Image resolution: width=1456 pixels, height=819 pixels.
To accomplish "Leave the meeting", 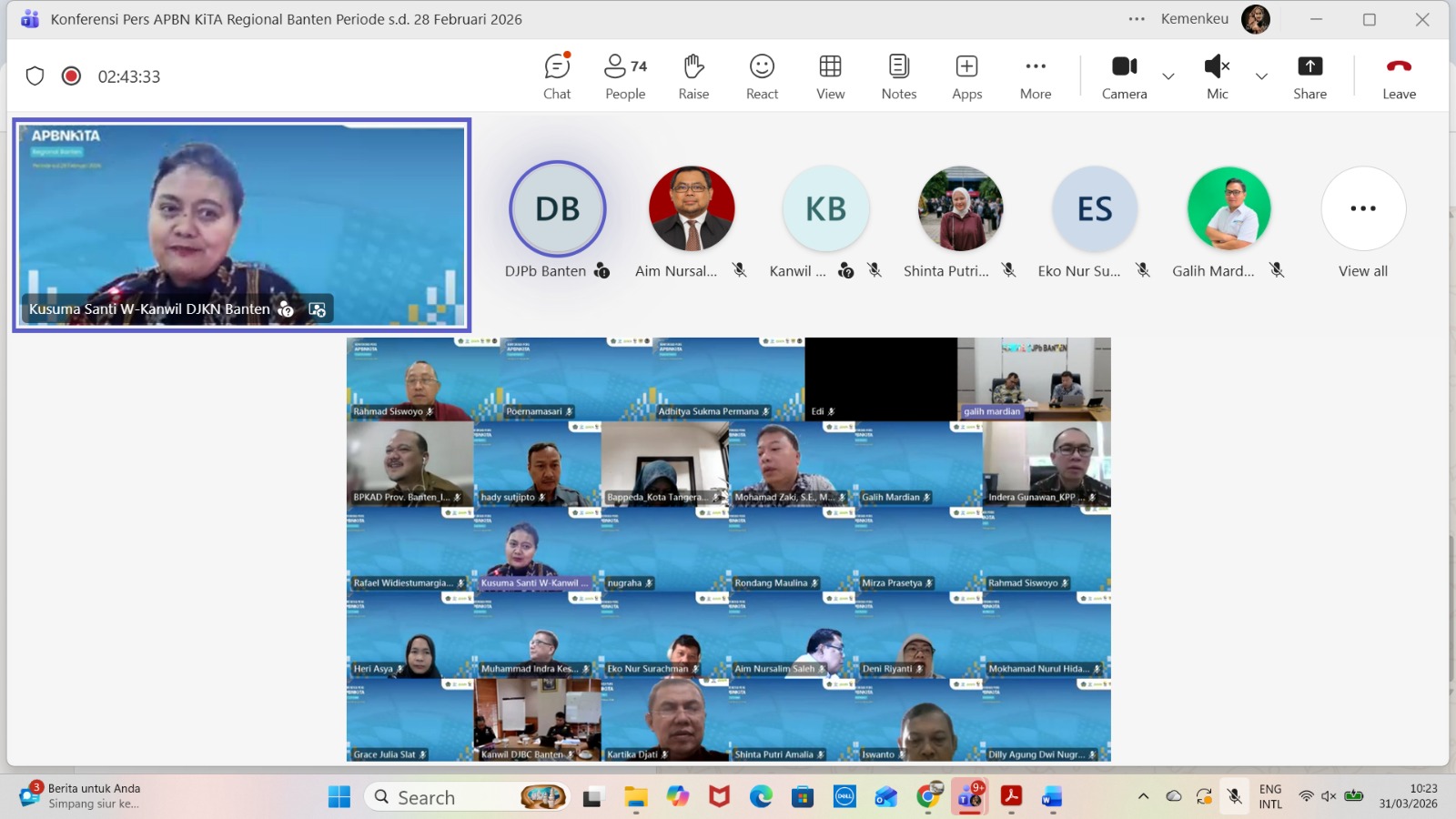I will pos(1399,76).
